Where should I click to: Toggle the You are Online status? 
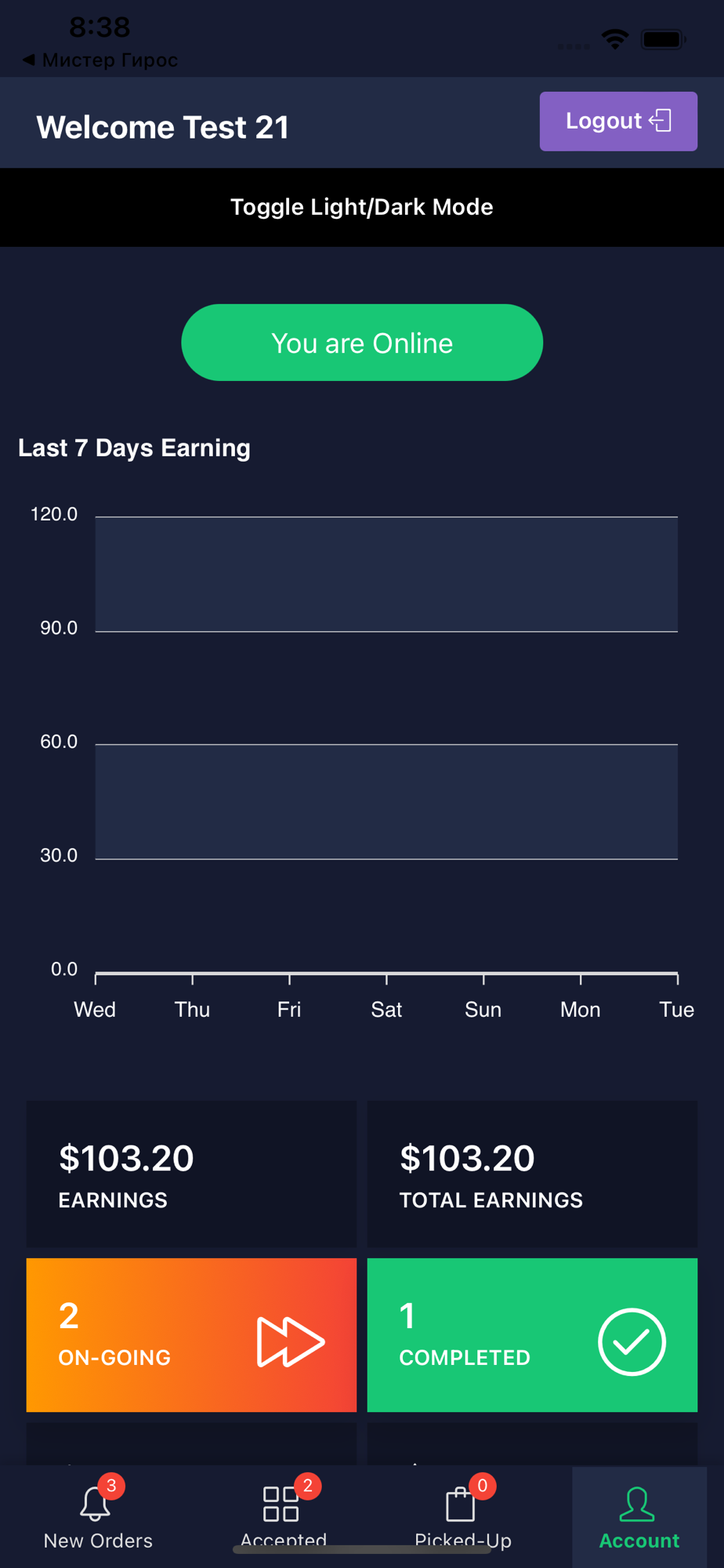[362, 343]
